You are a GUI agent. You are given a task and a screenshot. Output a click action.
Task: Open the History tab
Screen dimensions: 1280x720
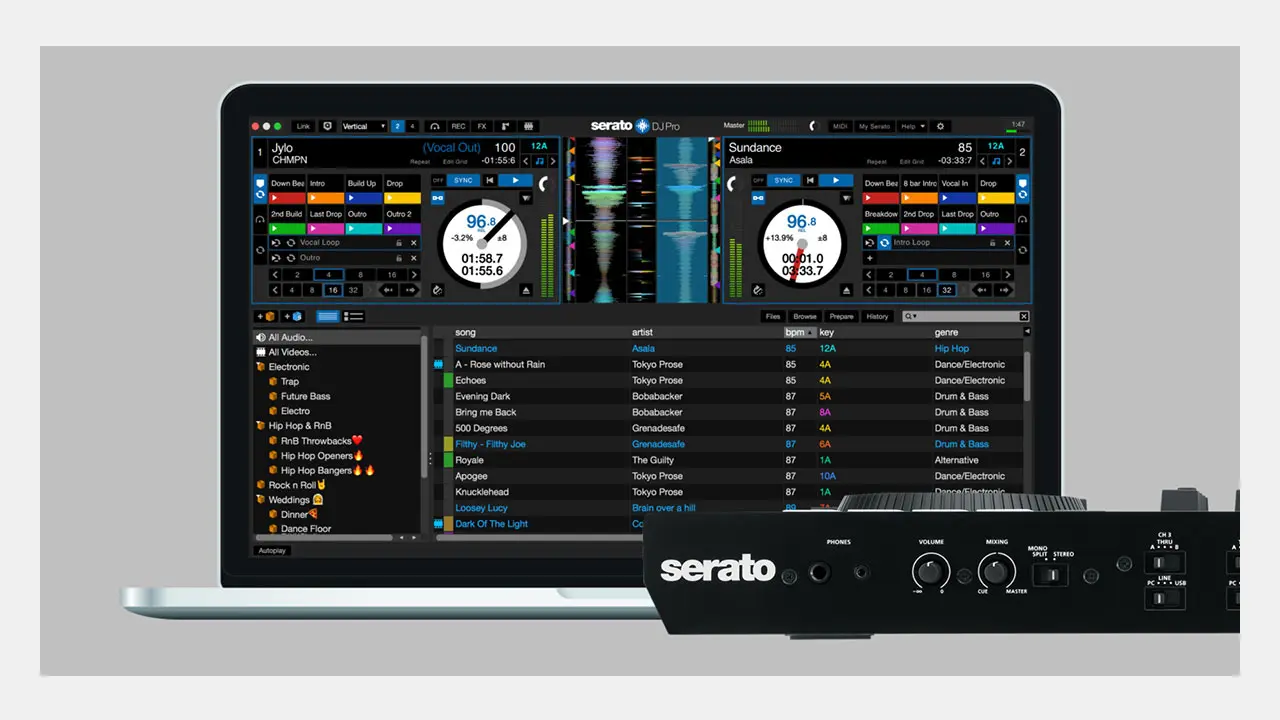877,316
